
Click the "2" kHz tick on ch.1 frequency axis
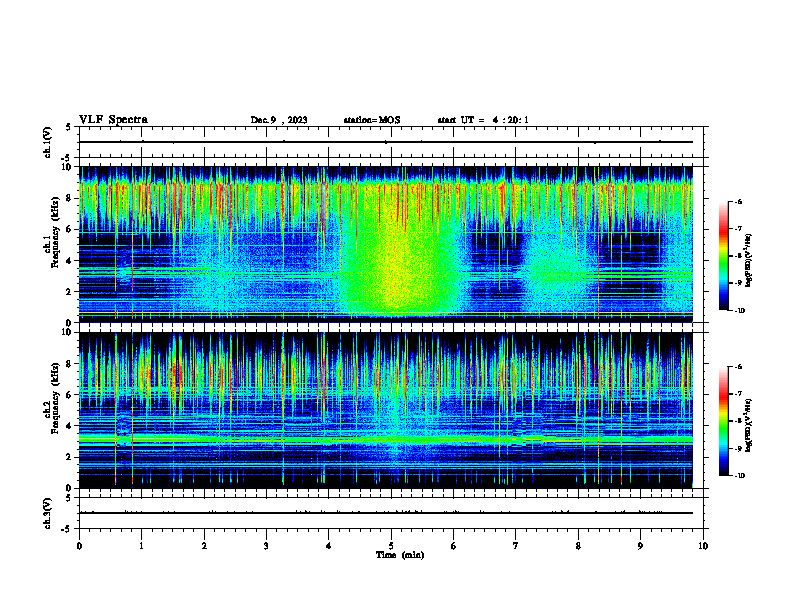coord(69,292)
